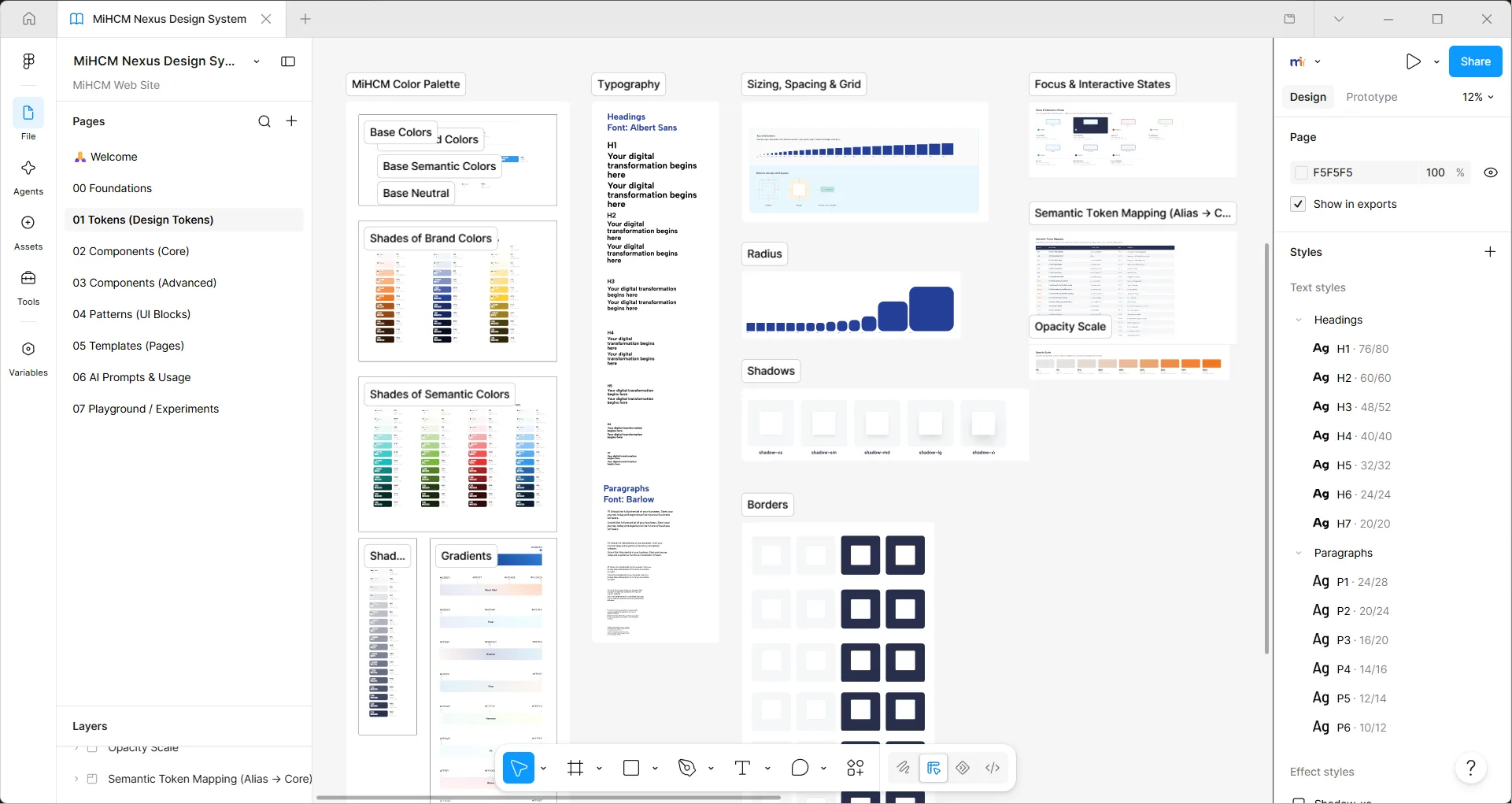The width and height of the screenshot is (1512, 804).
Task: Open a new tab with plus
Action: (x=305, y=19)
